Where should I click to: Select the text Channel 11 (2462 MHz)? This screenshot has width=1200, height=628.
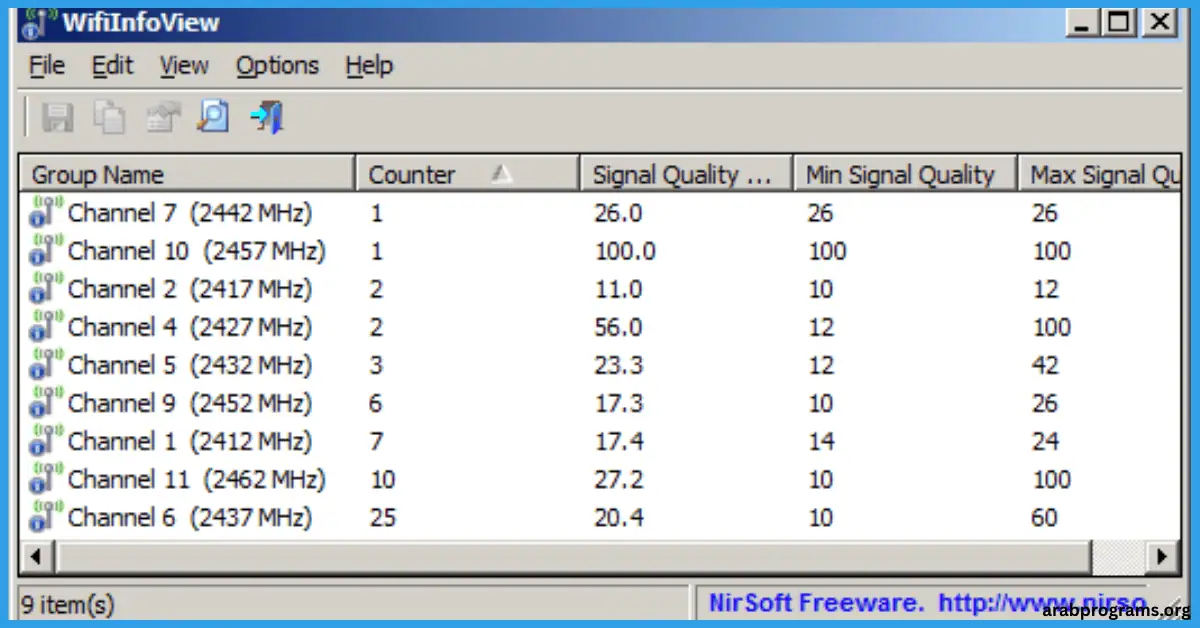[197, 480]
